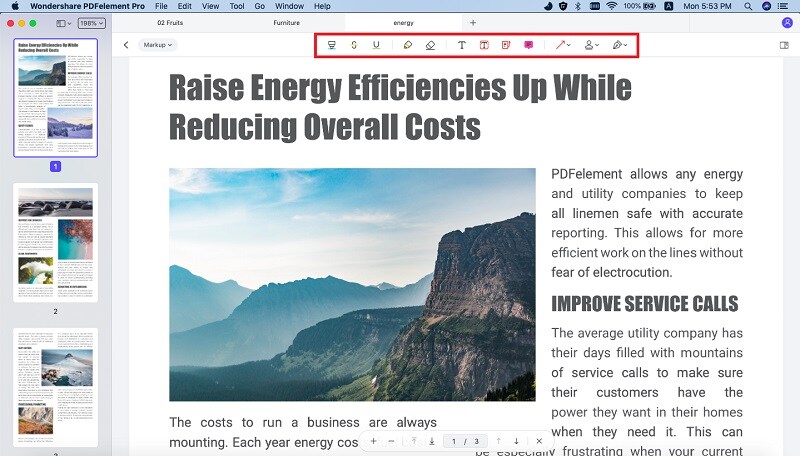Click the page number field 1 / 3
Image resolution: width=800 pixels, height=456 pixels.
click(465, 441)
